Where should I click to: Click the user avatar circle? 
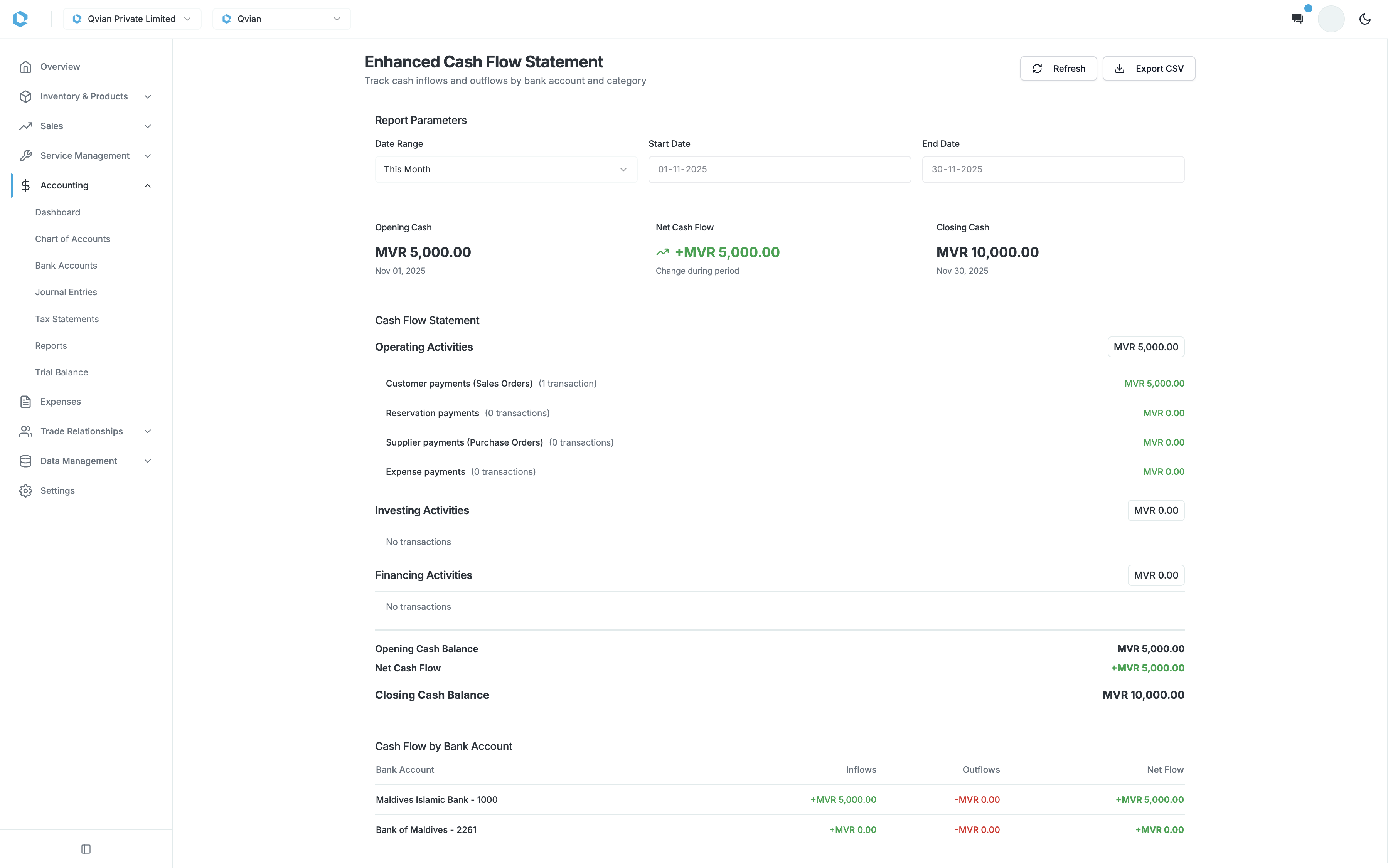click(x=1331, y=18)
